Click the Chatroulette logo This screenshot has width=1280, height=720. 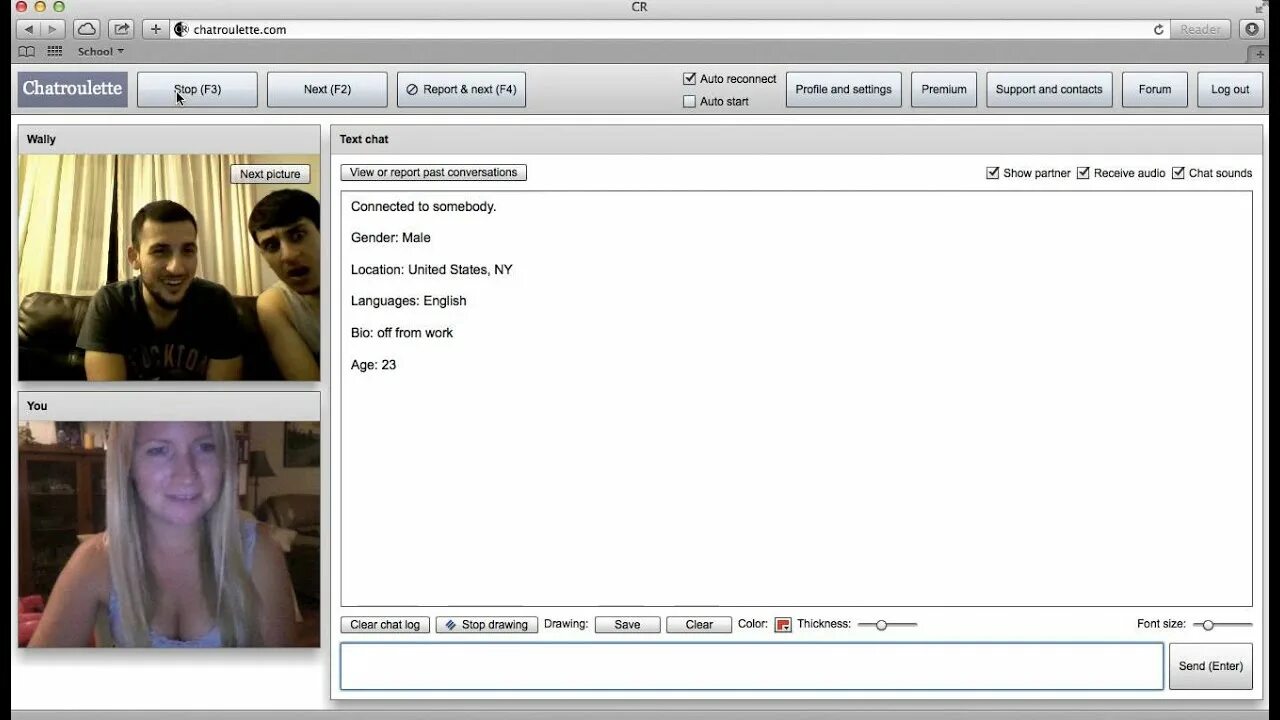(72, 89)
